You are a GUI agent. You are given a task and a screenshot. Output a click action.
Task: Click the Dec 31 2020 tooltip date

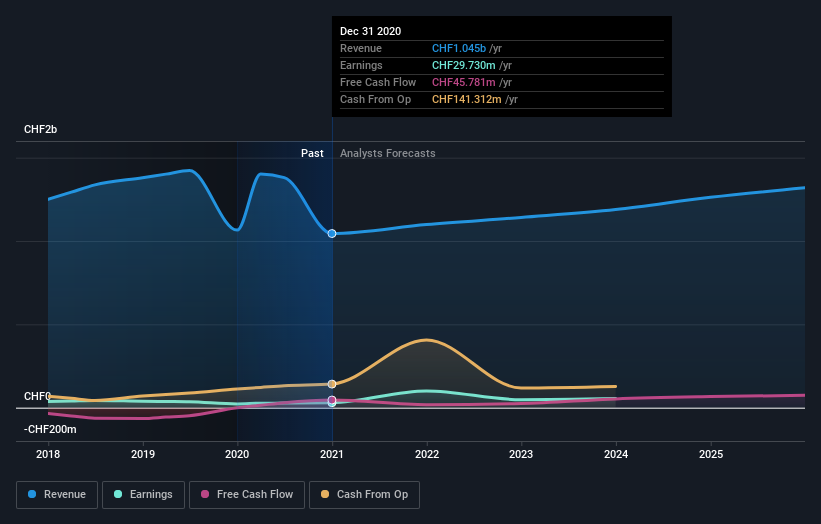(371, 31)
